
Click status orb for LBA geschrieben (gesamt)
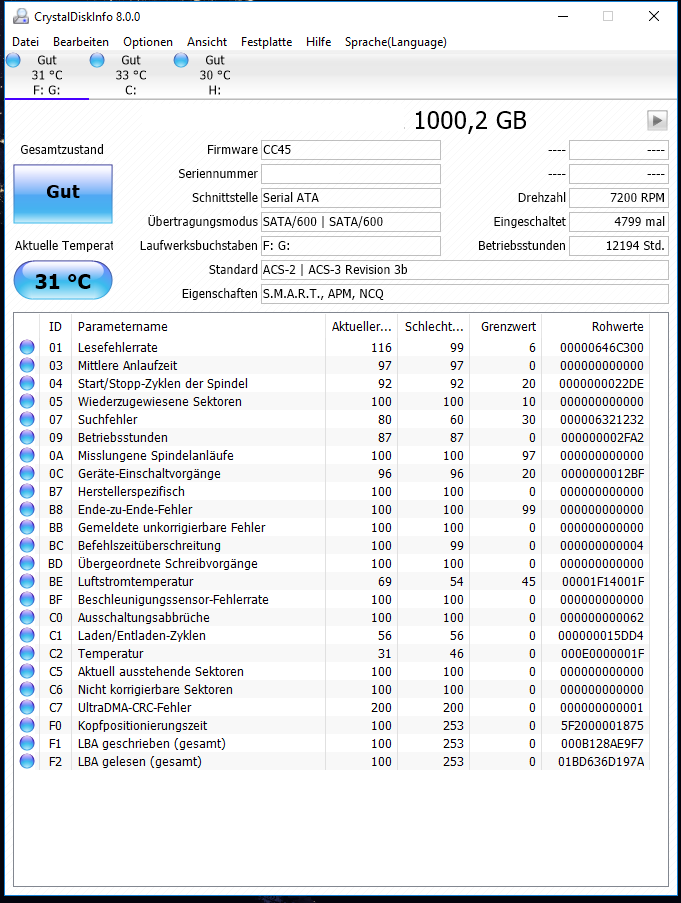coord(27,743)
